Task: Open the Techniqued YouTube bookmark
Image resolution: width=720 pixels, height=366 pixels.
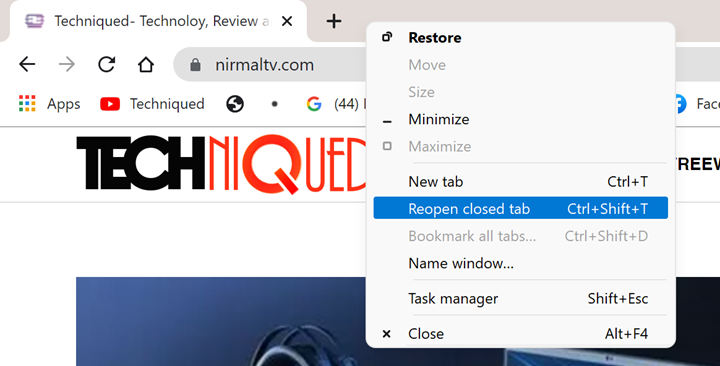Action: [x=152, y=104]
